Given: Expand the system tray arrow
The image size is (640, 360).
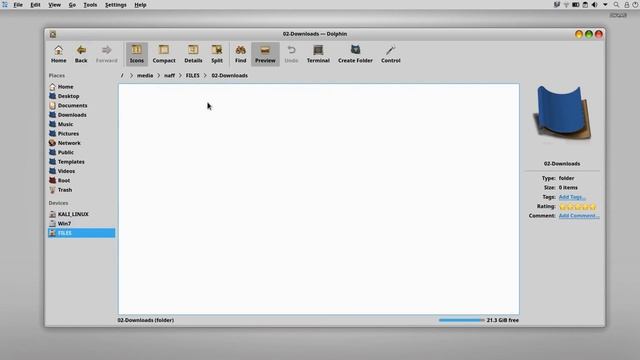Looking at the screenshot, I should click(605, 5).
